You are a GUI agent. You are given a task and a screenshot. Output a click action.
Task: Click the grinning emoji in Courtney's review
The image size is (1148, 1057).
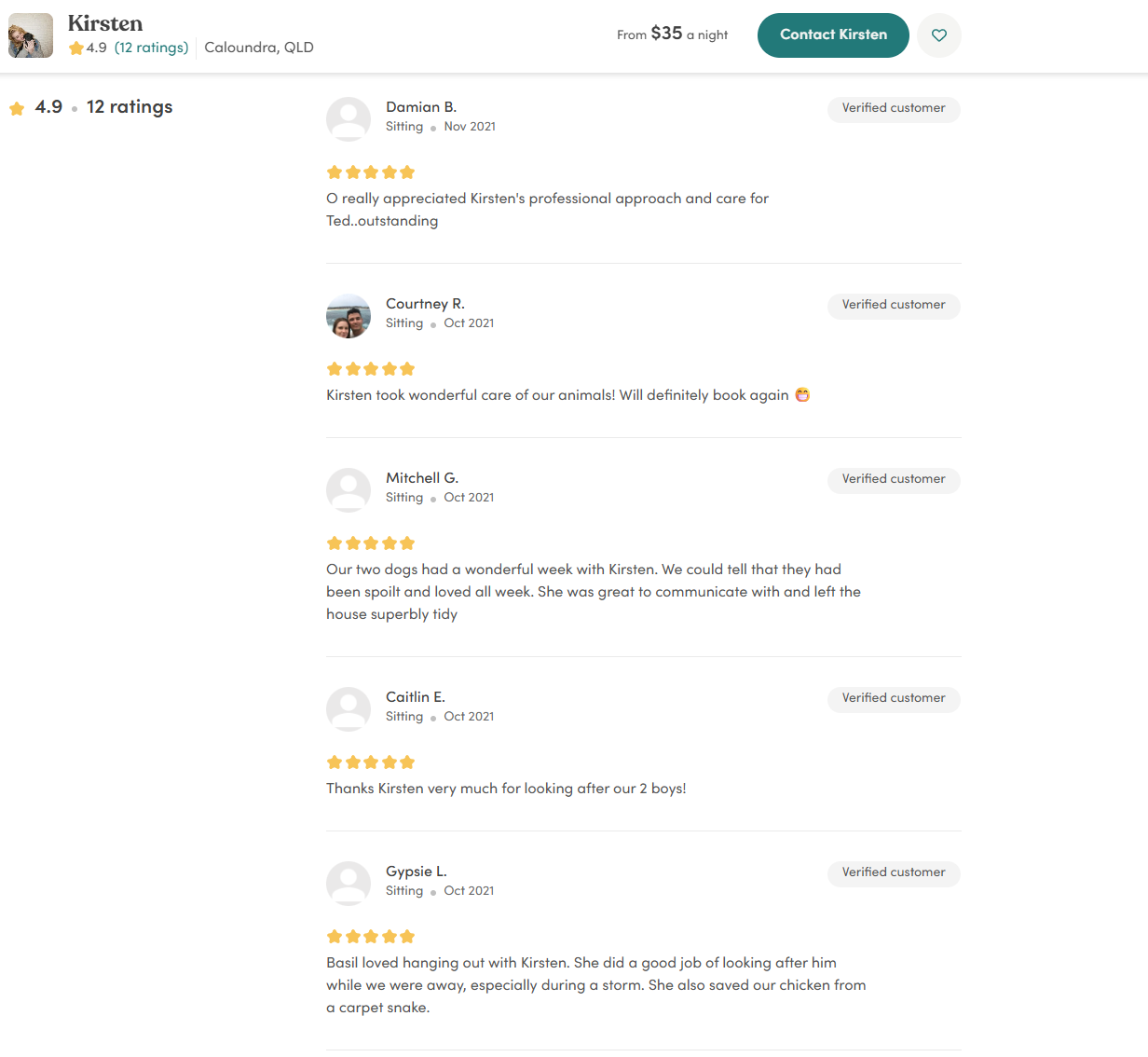coord(802,395)
